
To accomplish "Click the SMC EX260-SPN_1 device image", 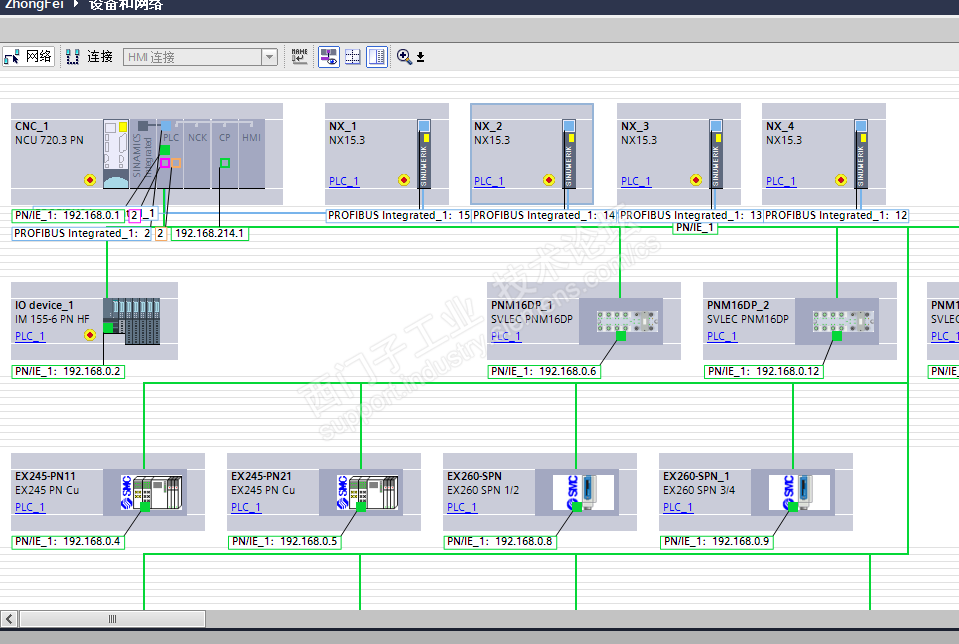I will (x=799, y=492).
